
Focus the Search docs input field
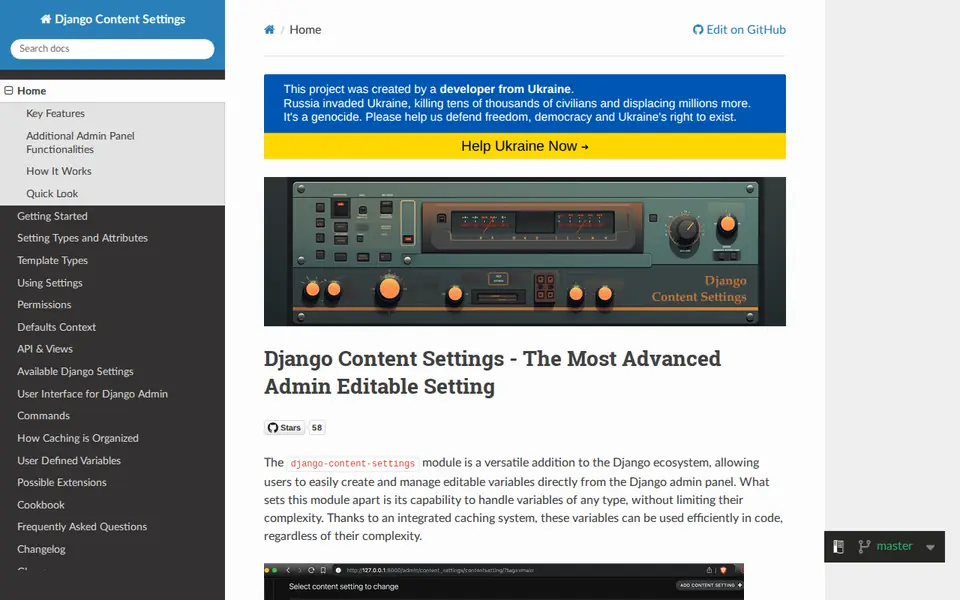point(113,49)
